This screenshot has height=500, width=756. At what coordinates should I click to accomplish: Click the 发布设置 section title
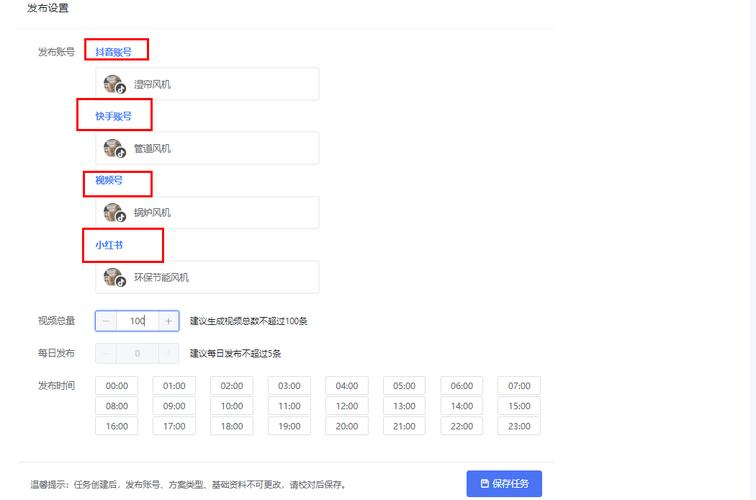coord(48,8)
